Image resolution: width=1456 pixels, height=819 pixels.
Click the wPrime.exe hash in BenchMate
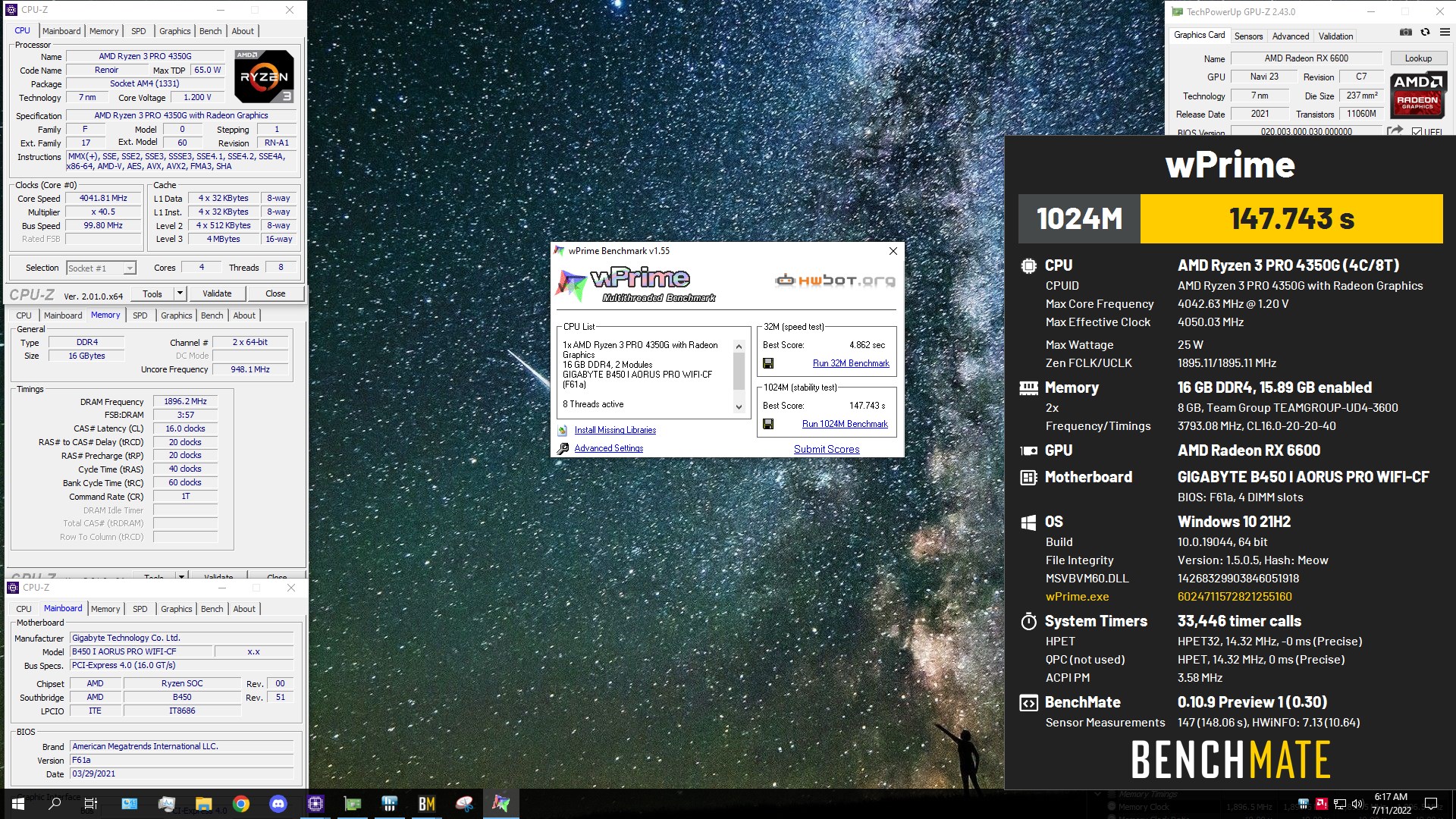[1235, 597]
